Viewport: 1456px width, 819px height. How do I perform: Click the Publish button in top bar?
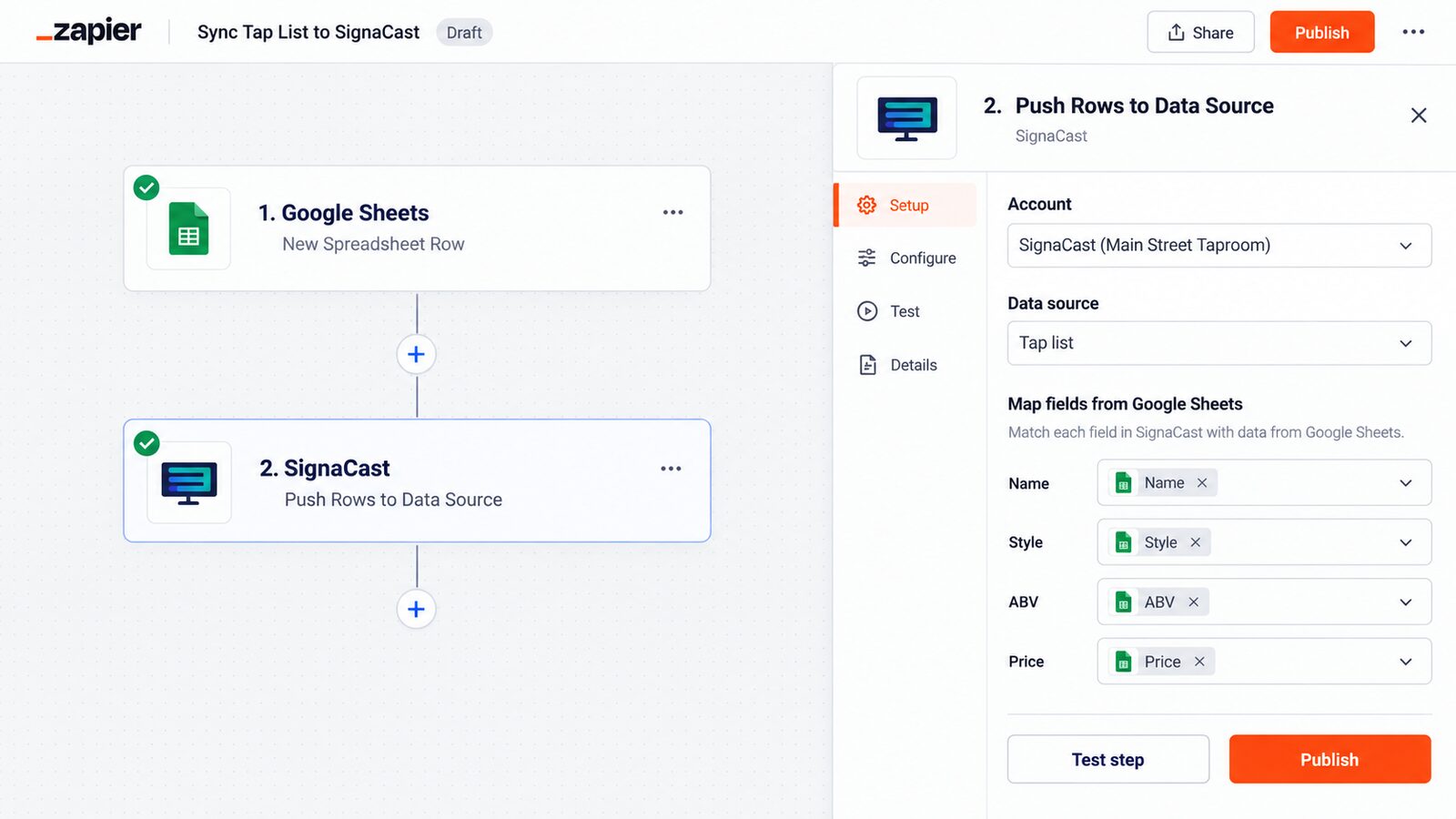coord(1322,32)
